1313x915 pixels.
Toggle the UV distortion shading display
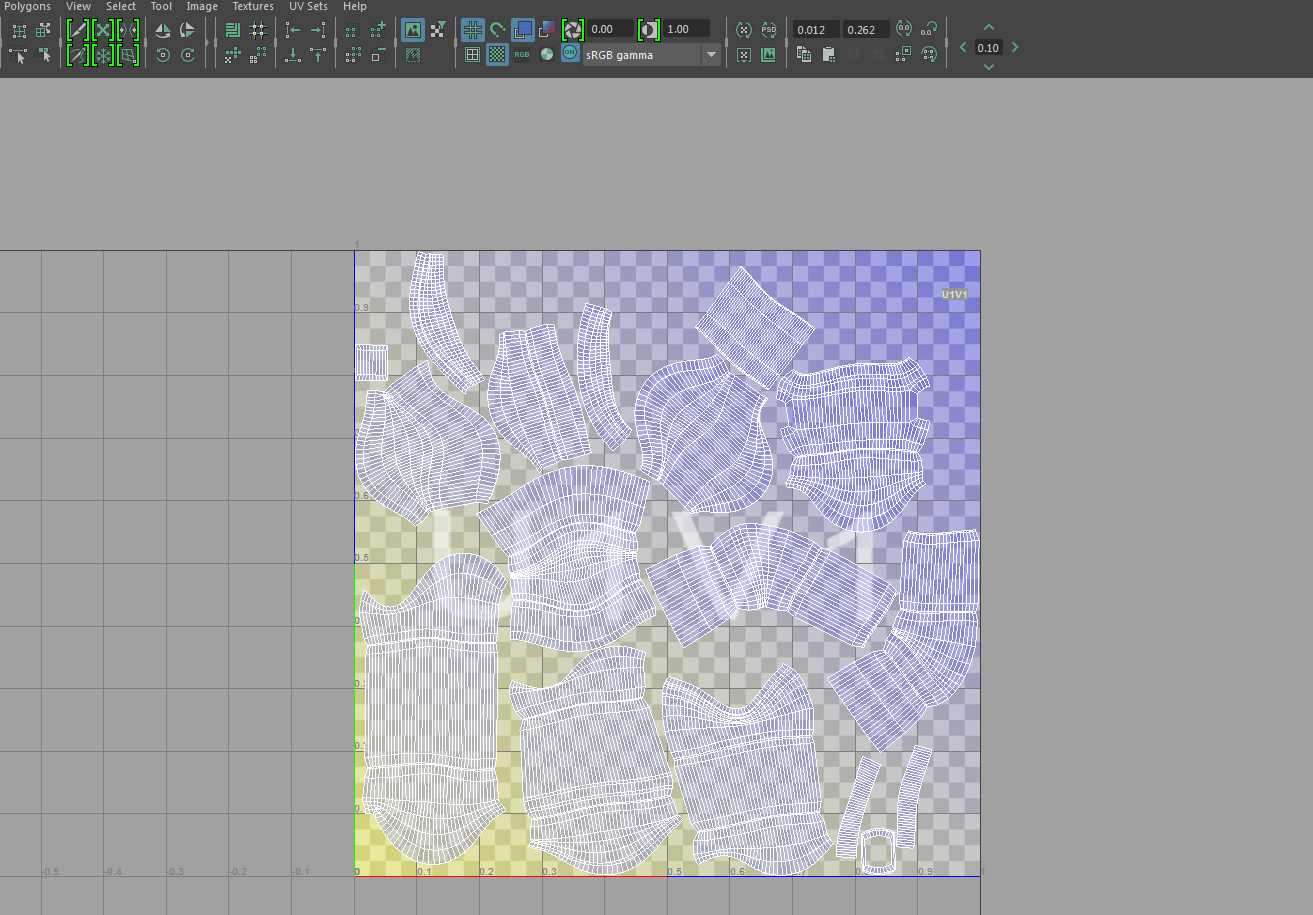547,30
